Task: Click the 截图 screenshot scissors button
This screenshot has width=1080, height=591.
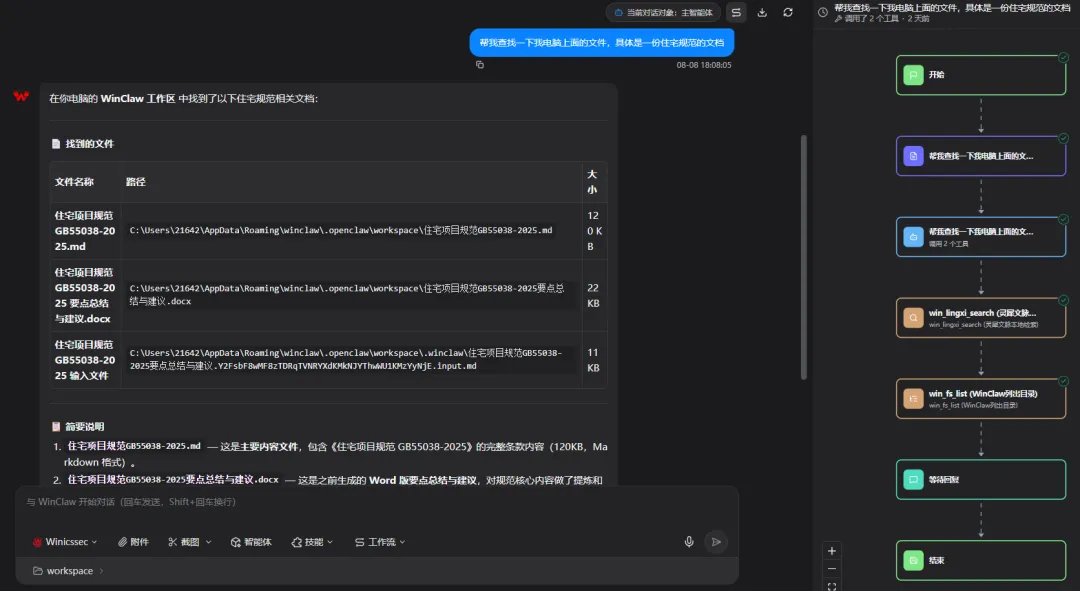Action: coord(183,542)
